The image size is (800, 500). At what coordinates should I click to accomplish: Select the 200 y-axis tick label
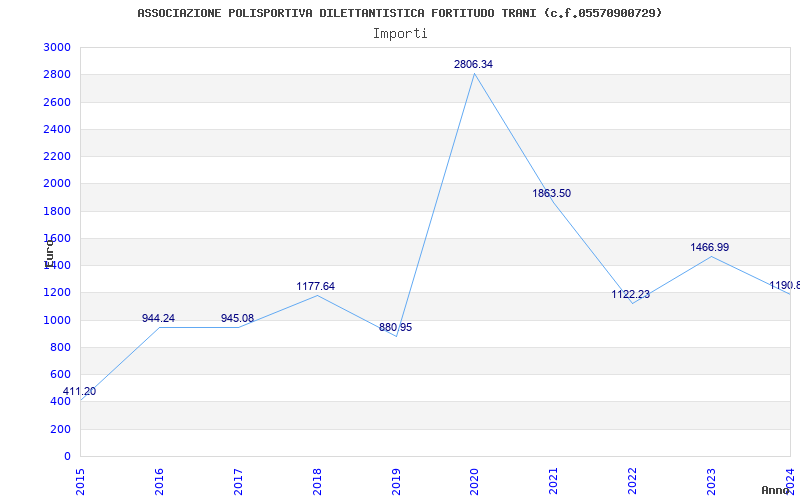point(60,429)
